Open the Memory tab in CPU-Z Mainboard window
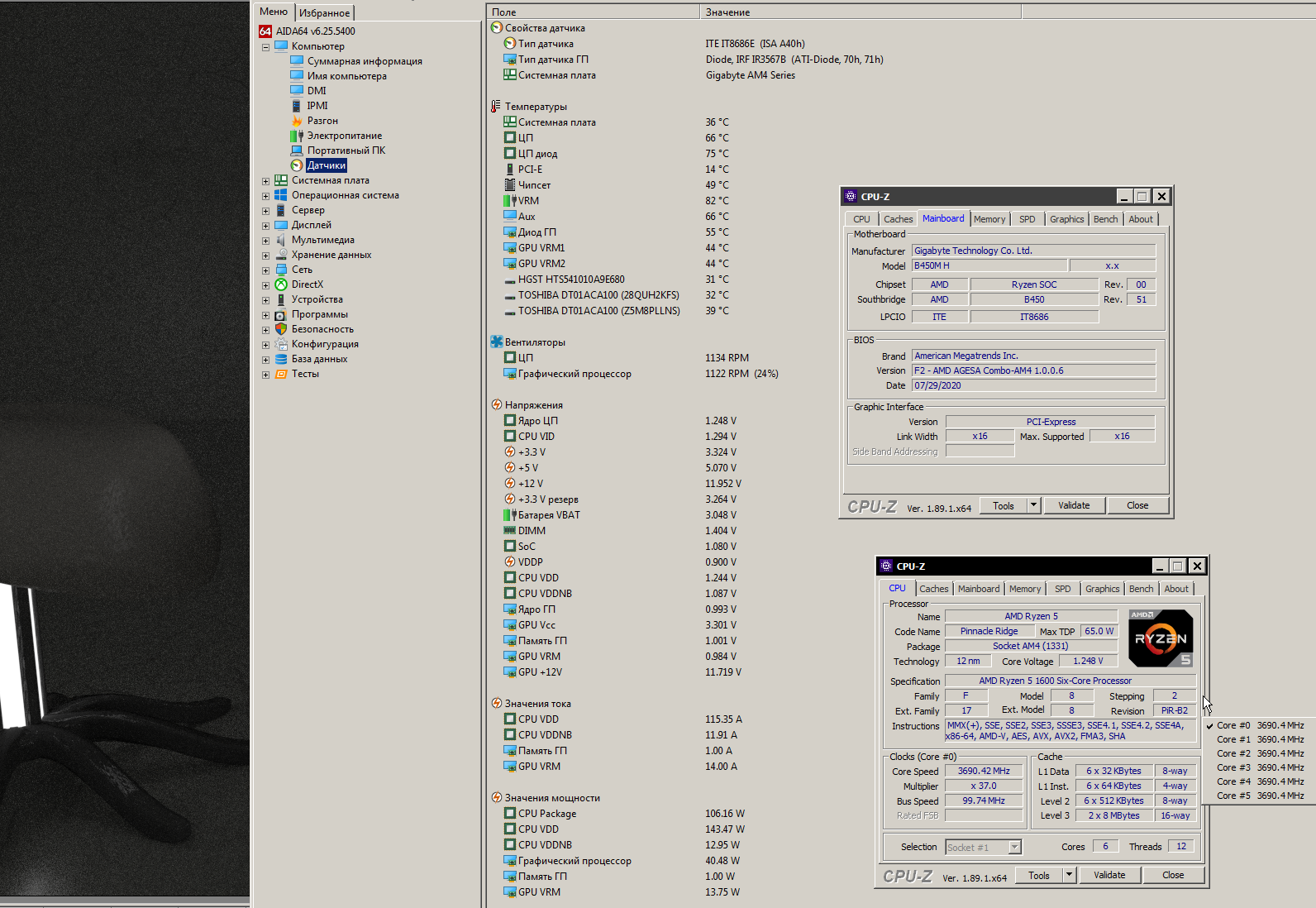Viewport: 1316px width, 908px height. [x=989, y=219]
